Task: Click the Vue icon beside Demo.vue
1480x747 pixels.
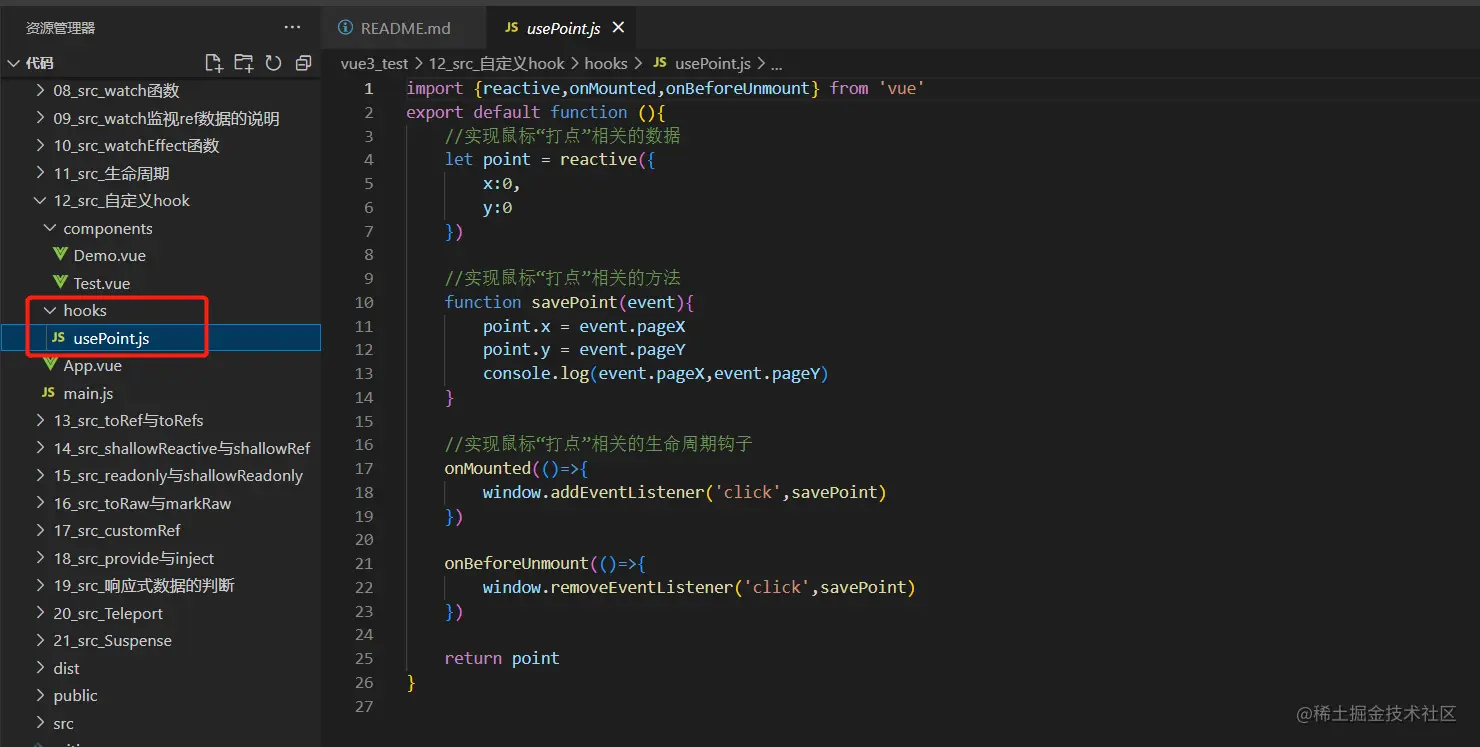Action: tap(60, 255)
